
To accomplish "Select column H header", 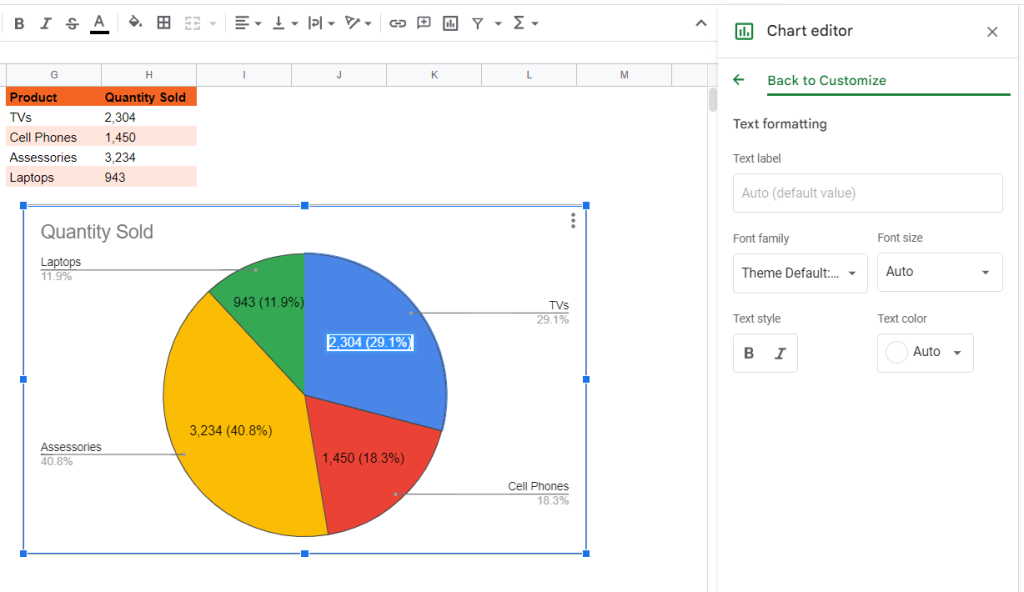I will 149,74.
